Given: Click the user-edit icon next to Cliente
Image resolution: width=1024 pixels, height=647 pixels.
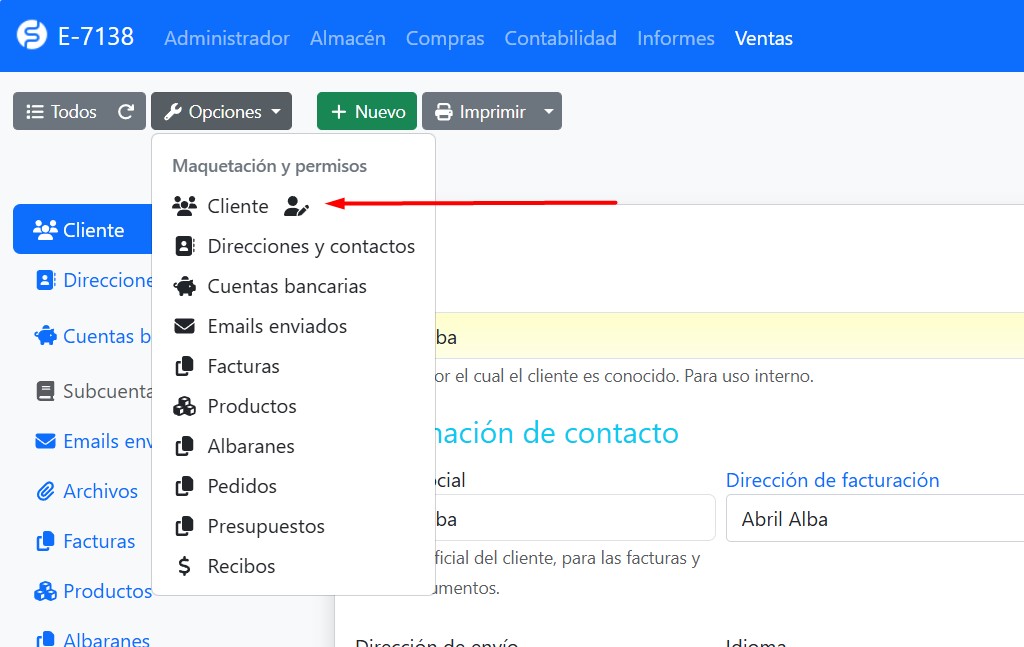Looking at the screenshot, I should (x=296, y=206).
